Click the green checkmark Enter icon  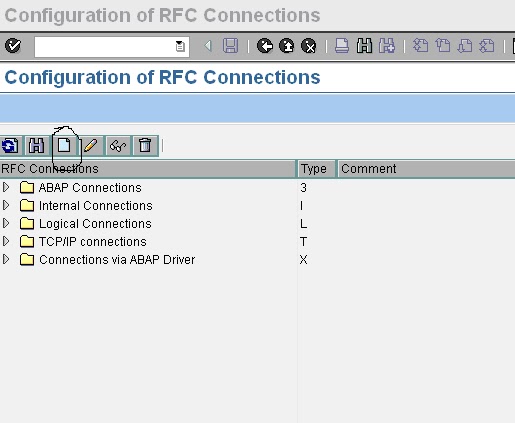pyautogui.click(x=13, y=46)
